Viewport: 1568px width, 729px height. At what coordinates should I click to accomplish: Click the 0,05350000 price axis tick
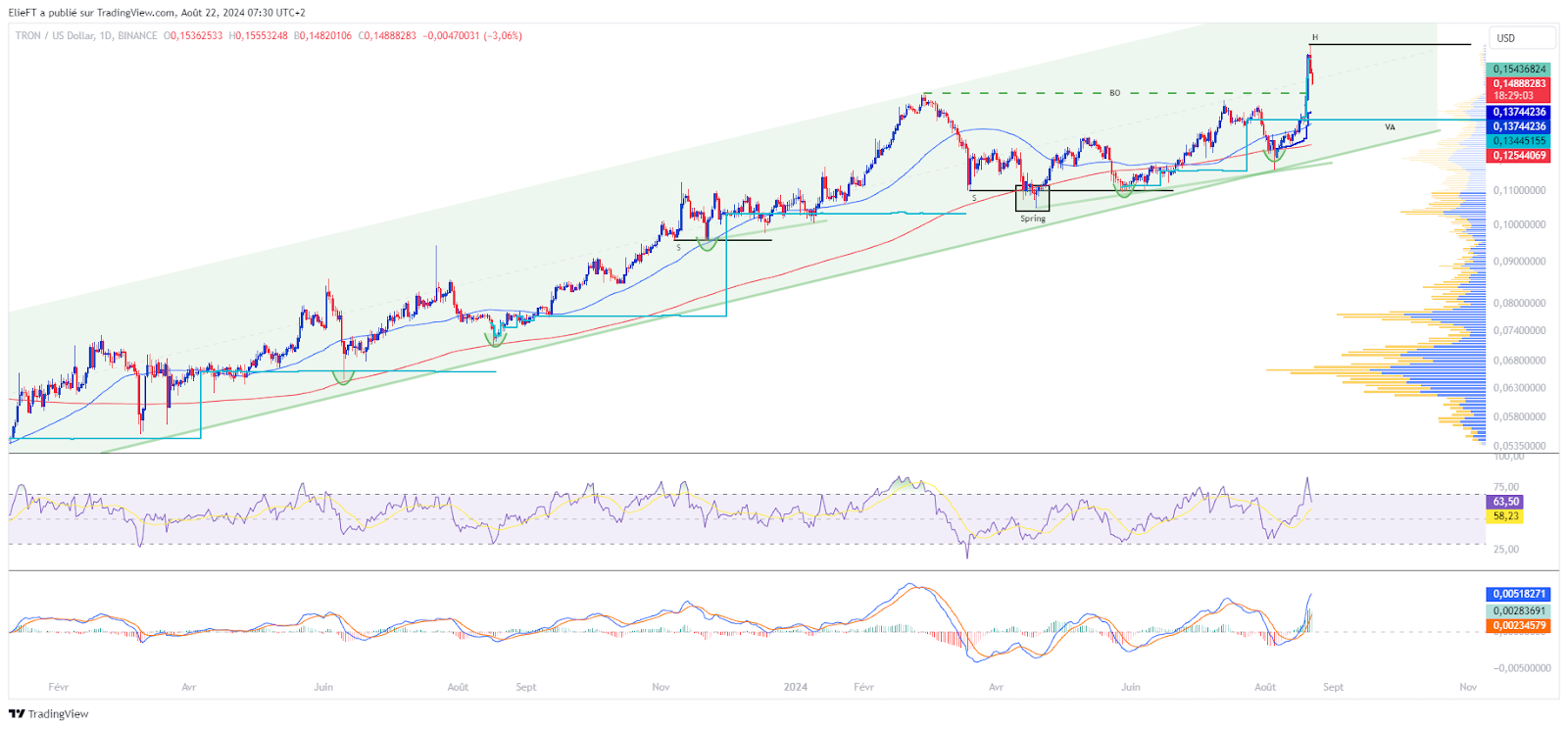[1519, 446]
